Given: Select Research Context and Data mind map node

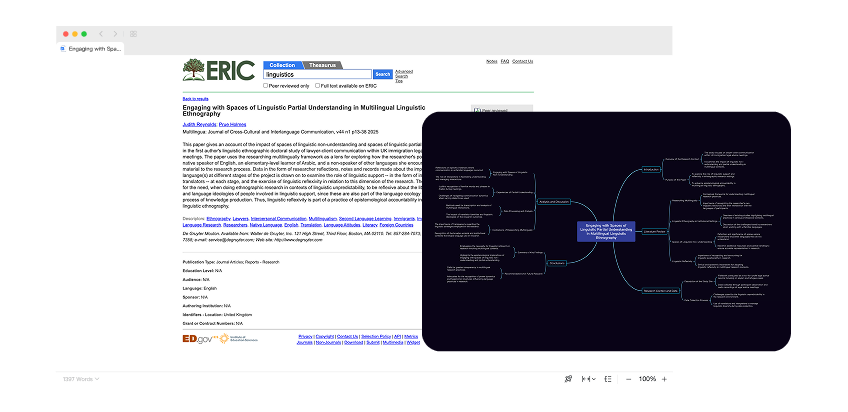Looking at the screenshot, I should (x=660, y=290).
